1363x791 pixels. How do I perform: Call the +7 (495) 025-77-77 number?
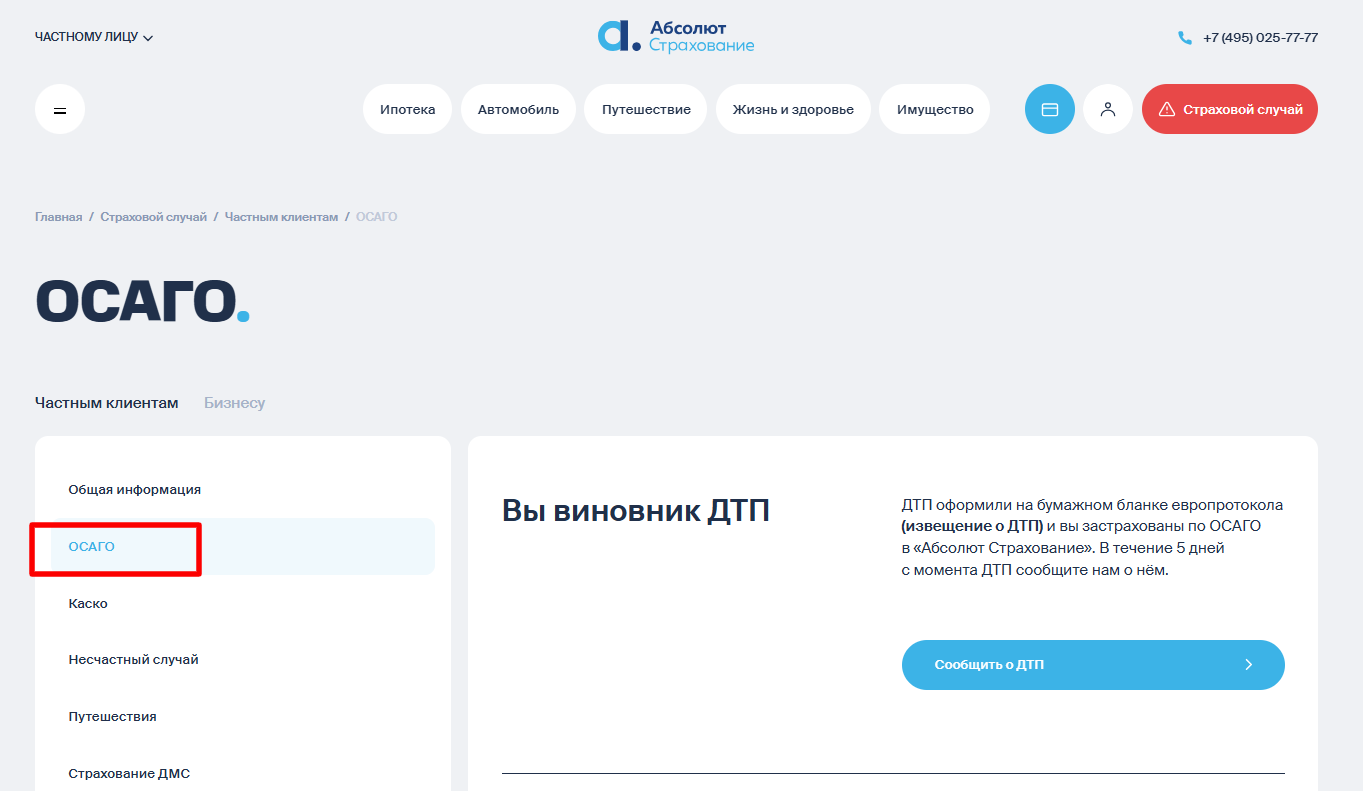[1259, 38]
